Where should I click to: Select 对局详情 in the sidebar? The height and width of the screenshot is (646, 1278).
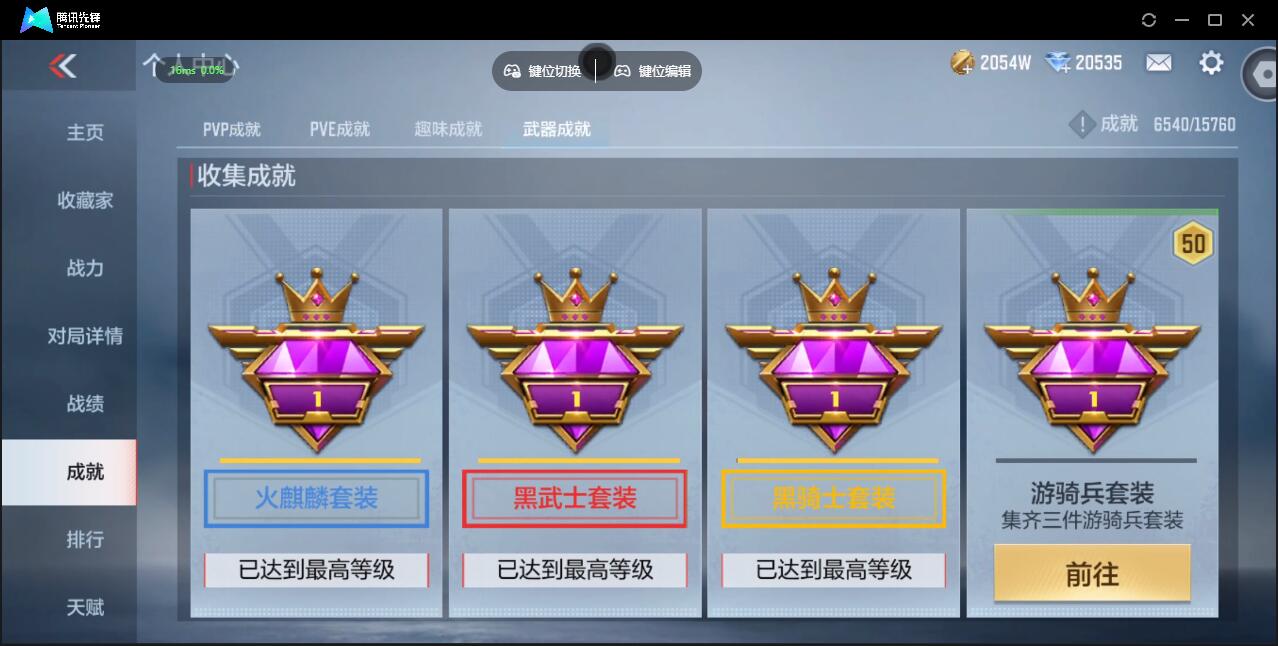(x=85, y=336)
